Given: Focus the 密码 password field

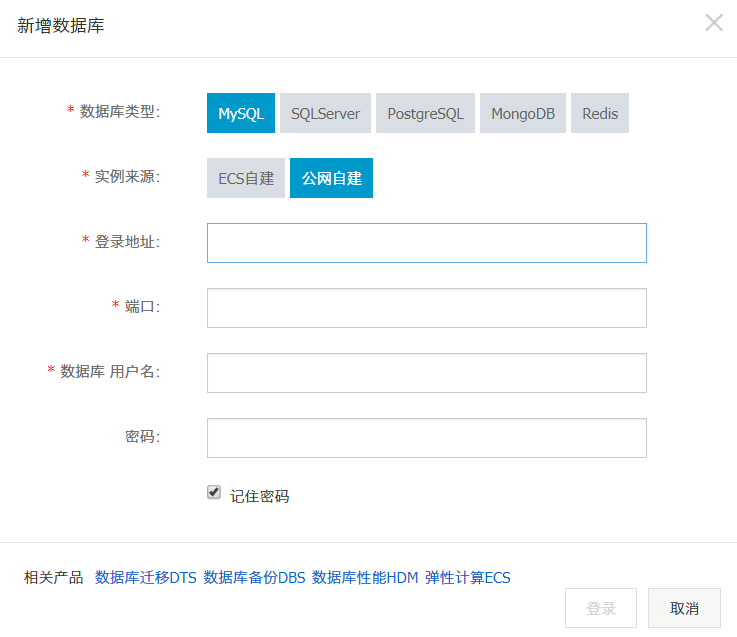Looking at the screenshot, I should 427,438.
